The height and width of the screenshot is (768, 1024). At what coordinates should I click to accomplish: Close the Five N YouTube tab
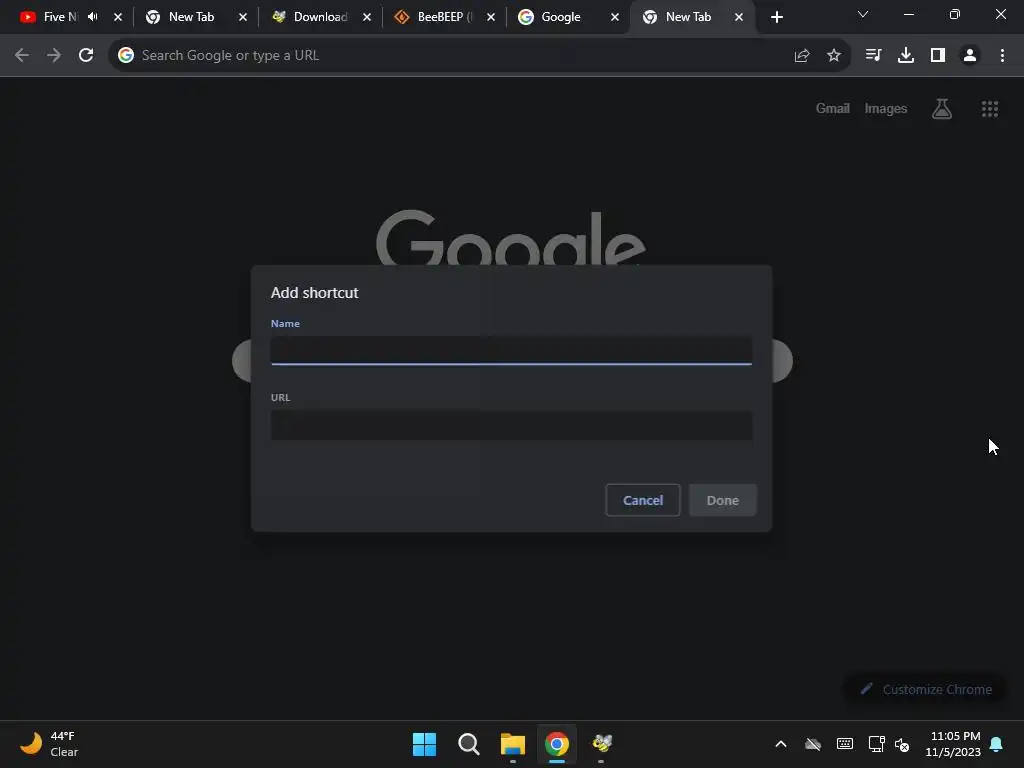(x=118, y=17)
